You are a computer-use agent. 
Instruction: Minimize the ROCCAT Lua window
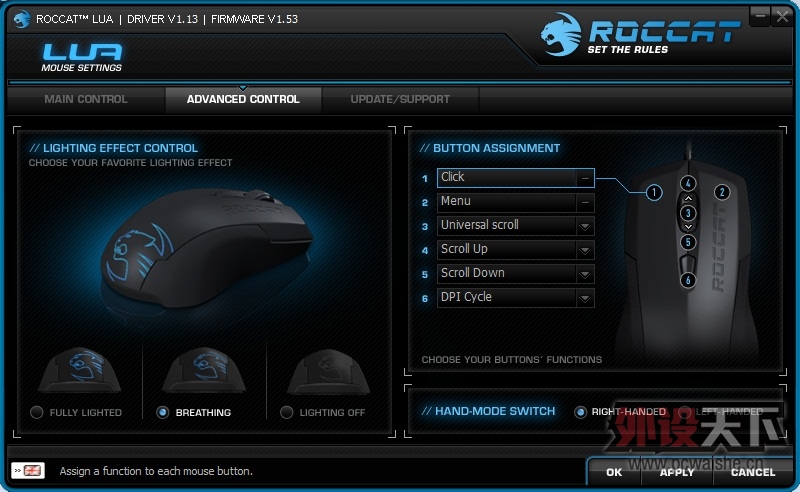point(760,16)
